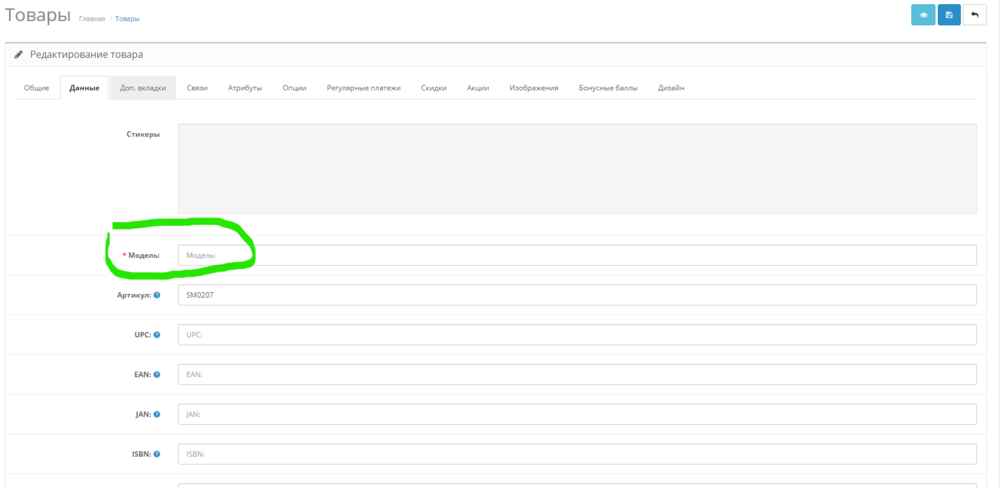Show help tooltip next to Артикул
This screenshot has width=1000, height=488.
157,295
